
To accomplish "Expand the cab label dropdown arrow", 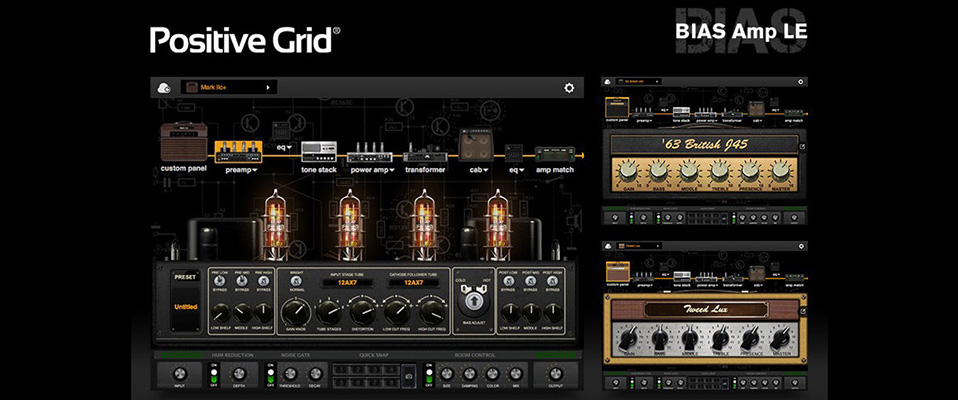I will [487, 170].
